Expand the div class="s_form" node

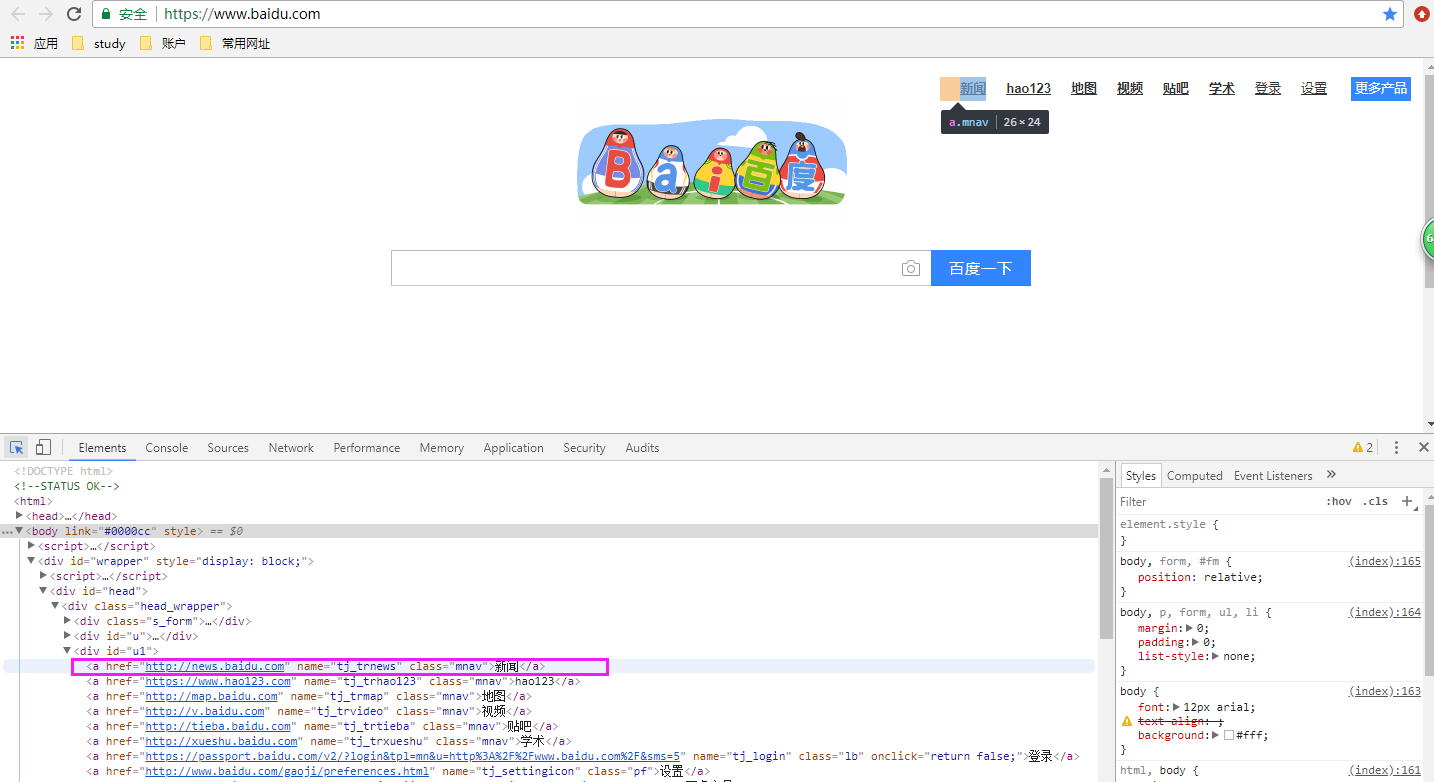(67, 621)
